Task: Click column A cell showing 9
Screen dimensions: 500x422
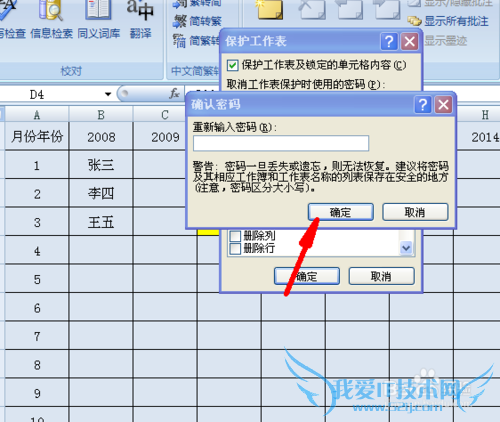Action: point(37,393)
